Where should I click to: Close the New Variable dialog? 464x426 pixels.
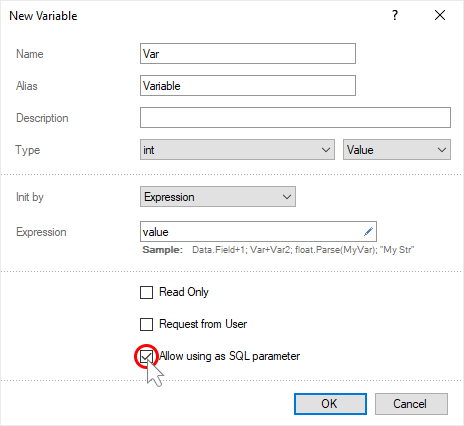click(x=440, y=15)
